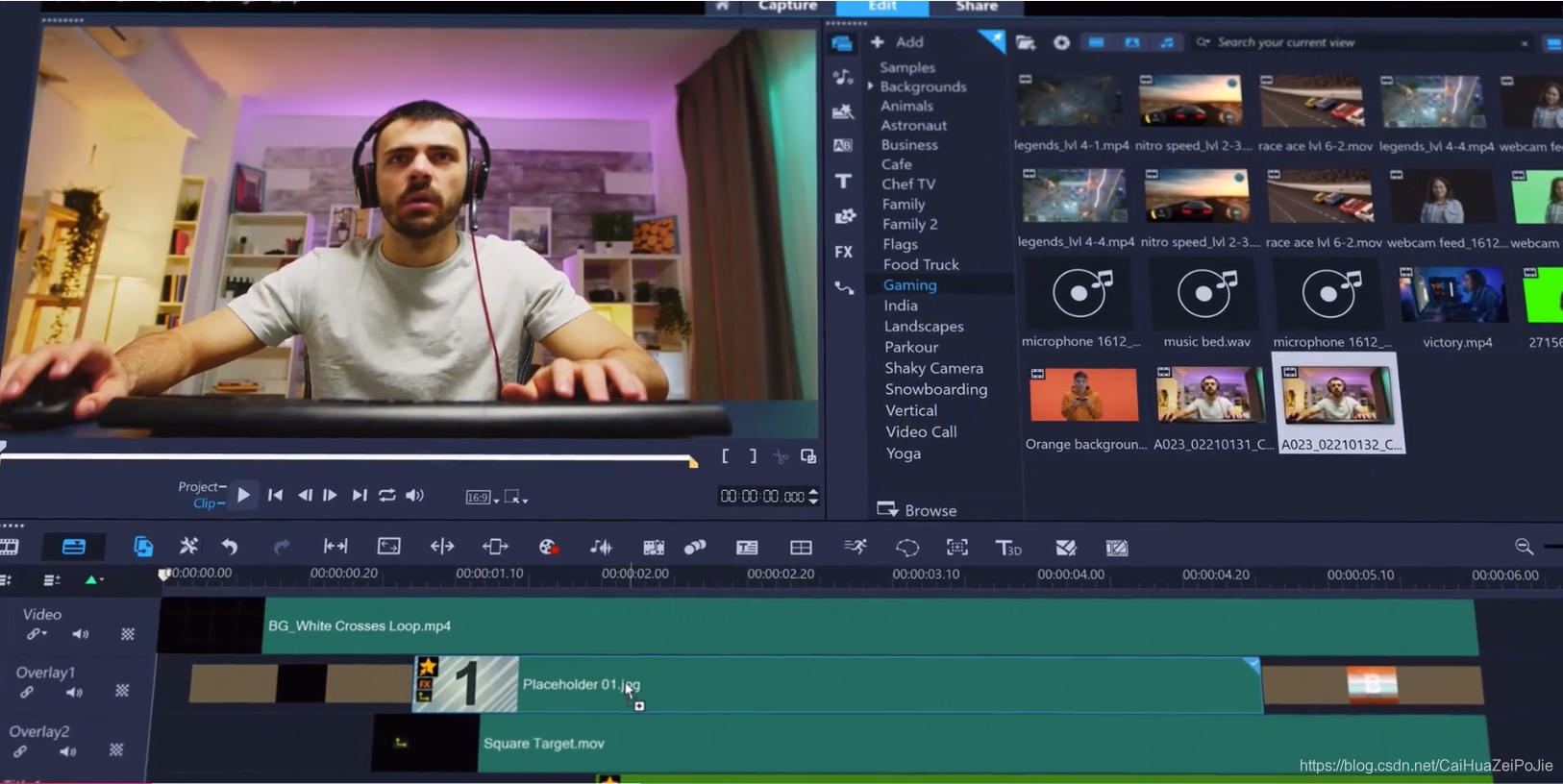Switch to the Edit tab
Image resolution: width=1563 pixels, height=784 pixels.
tap(882, 6)
